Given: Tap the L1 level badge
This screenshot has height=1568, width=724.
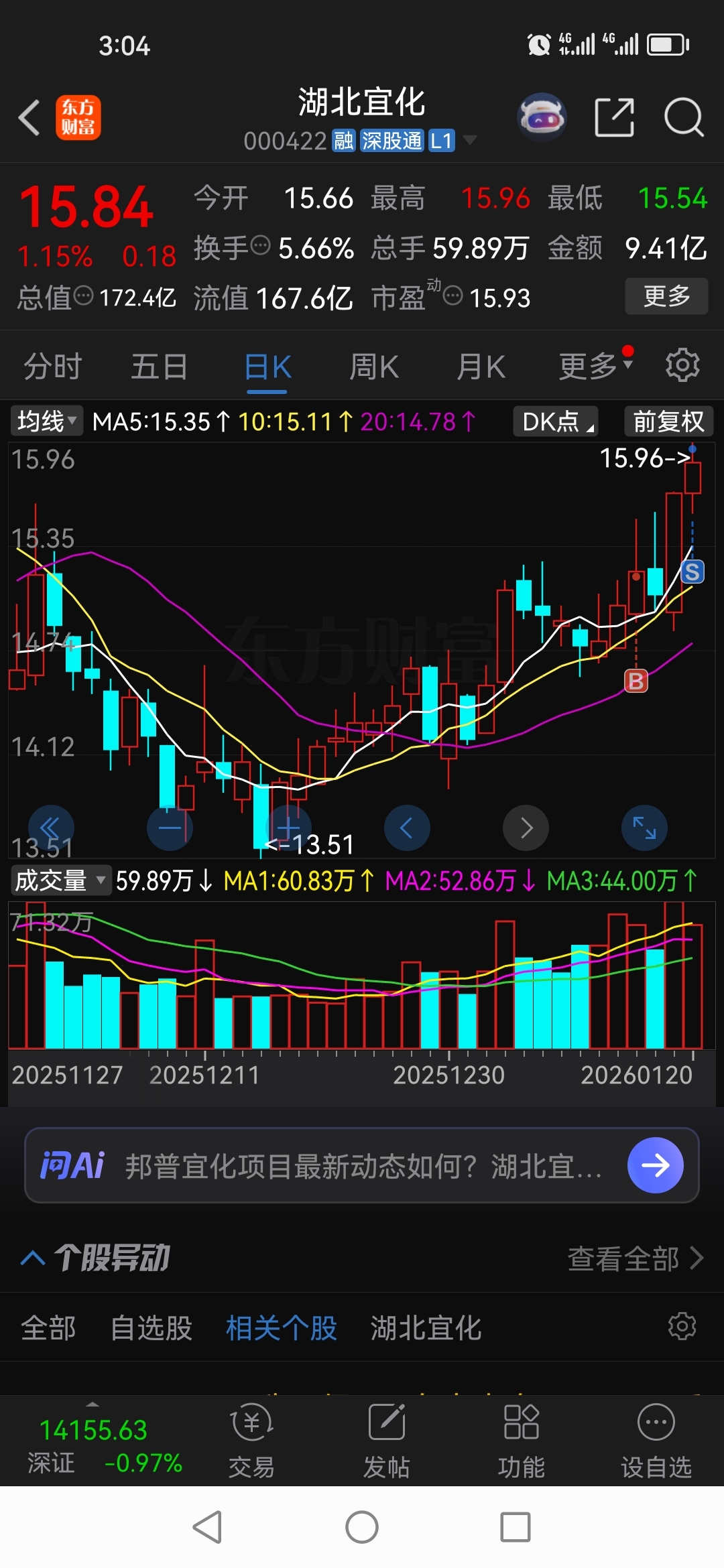Looking at the screenshot, I should point(442,141).
